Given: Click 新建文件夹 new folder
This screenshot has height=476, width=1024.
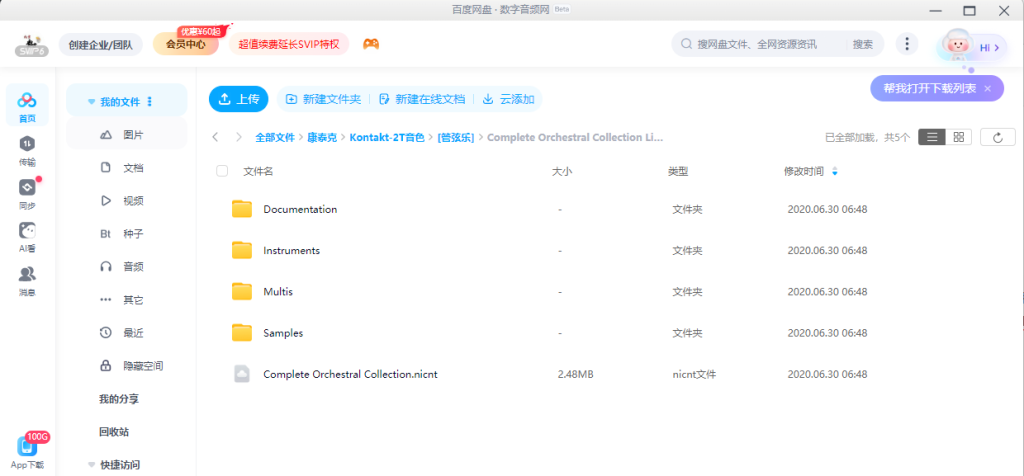Looking at the screenshot, I should pos(323,99).
